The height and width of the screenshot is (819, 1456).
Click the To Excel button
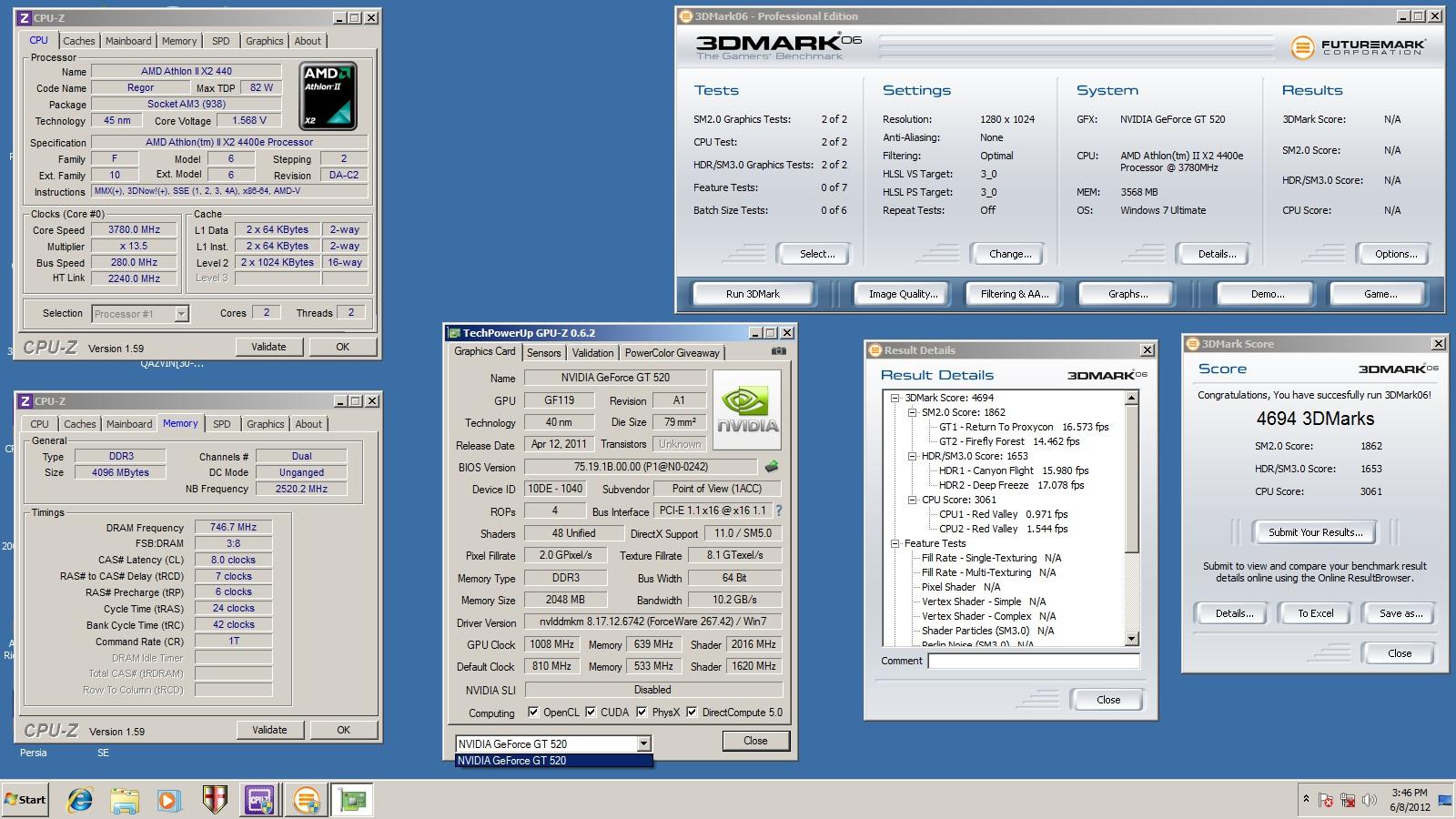point(1316,613)
